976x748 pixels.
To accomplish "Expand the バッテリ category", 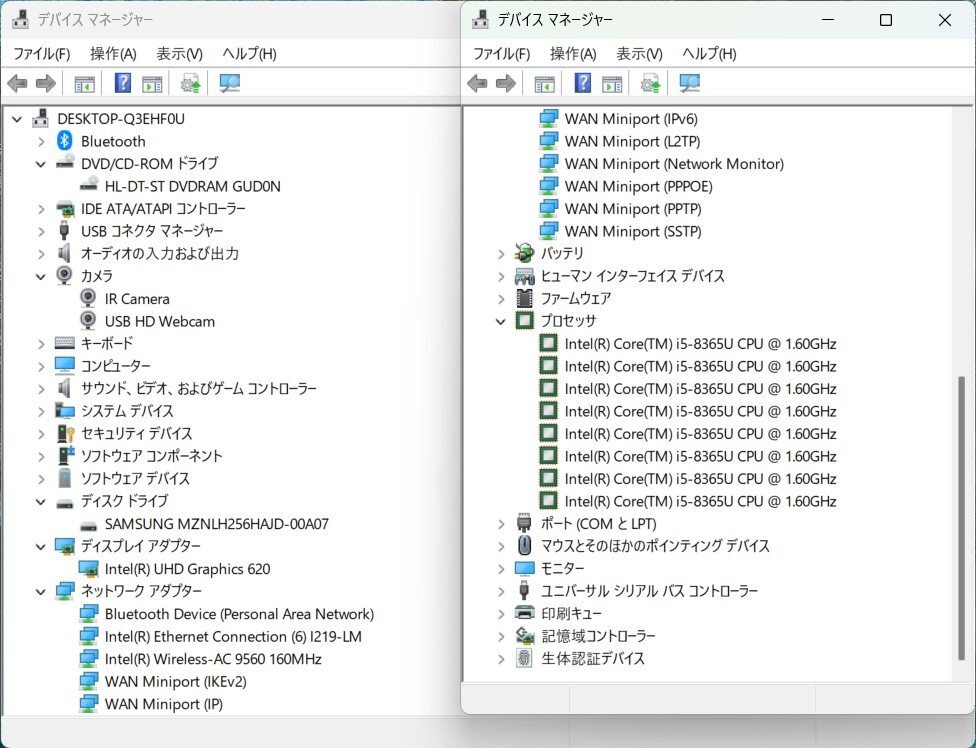I will [x=500, y=253].
